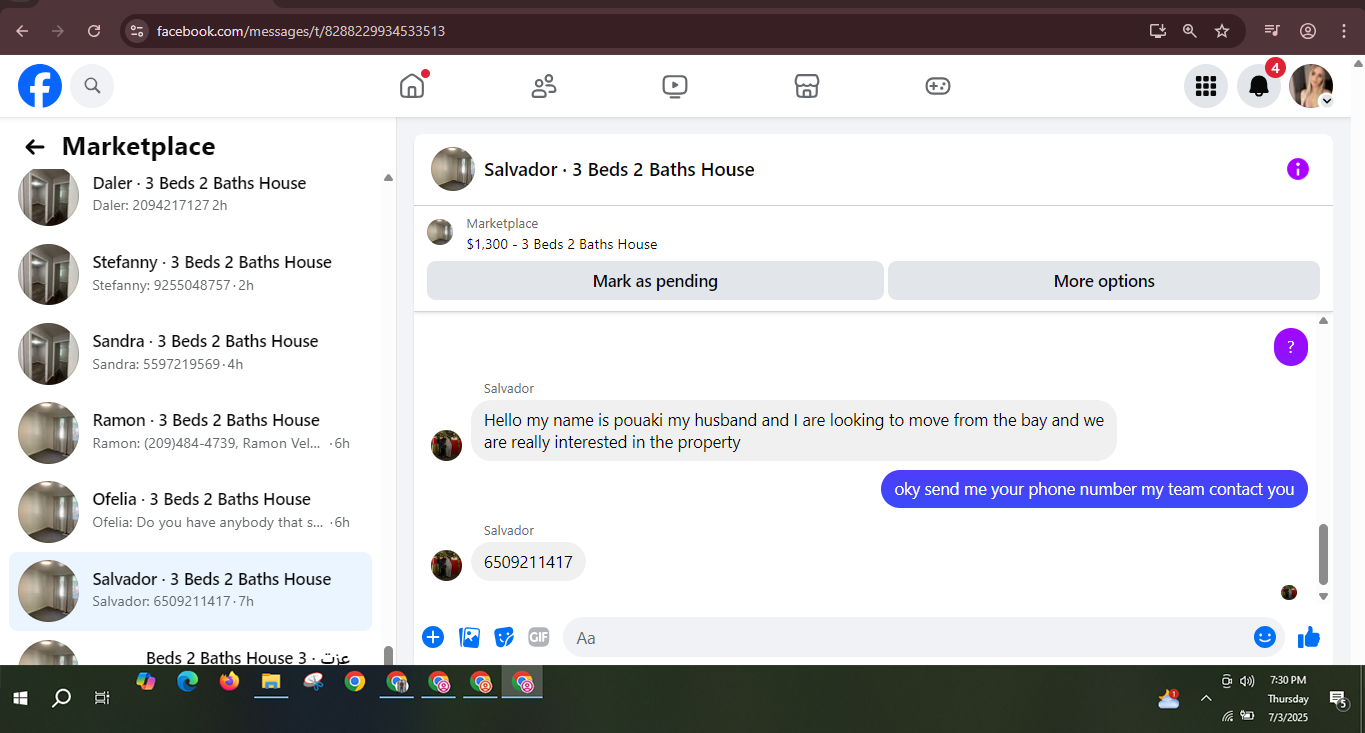Open the Video (Watch) icon
Viewport: 1365px width, 733px height.
pyautogui.click(x=675, y=86)
